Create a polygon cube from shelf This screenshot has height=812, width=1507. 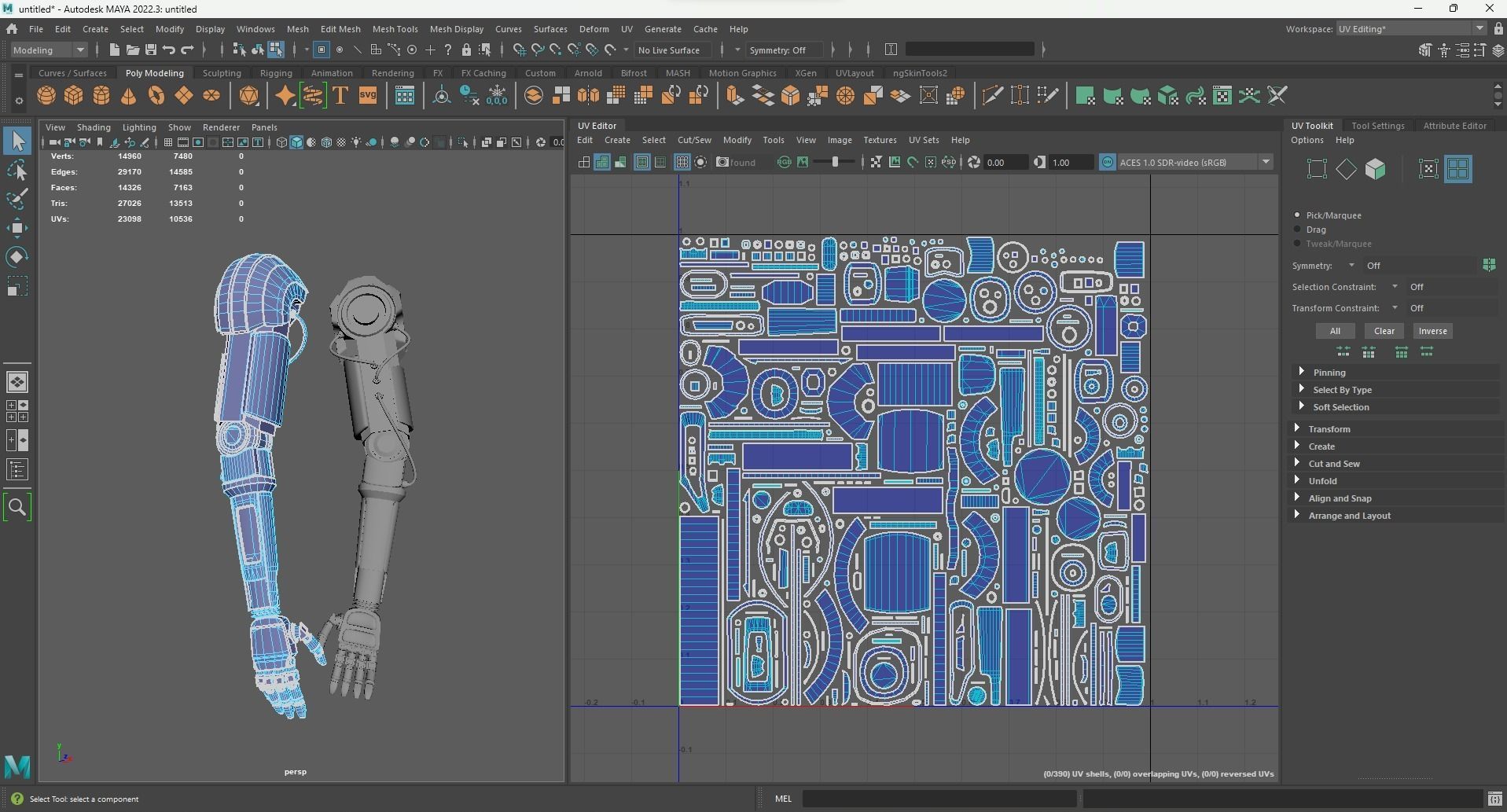point(74,96)
